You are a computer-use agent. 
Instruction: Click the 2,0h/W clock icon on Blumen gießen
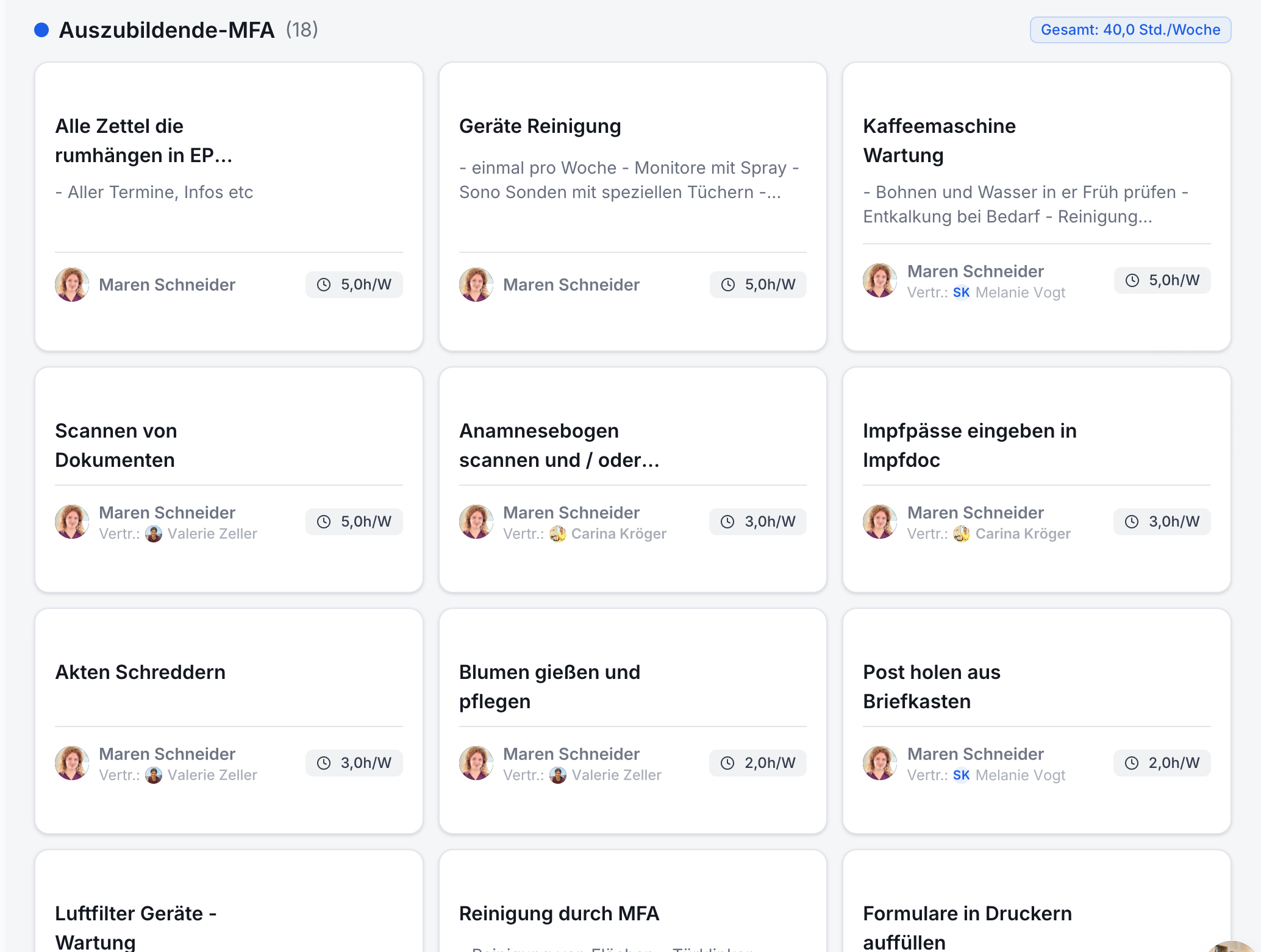(727, 763)
